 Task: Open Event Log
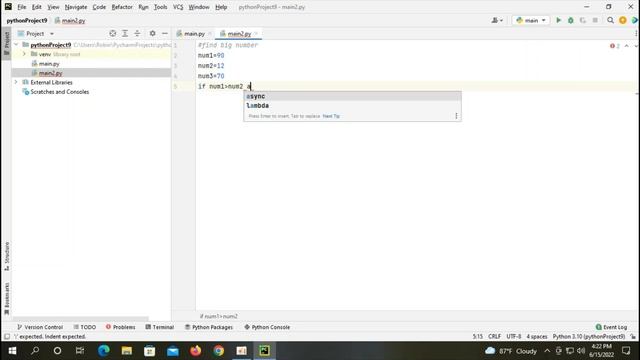click(611, 327)
